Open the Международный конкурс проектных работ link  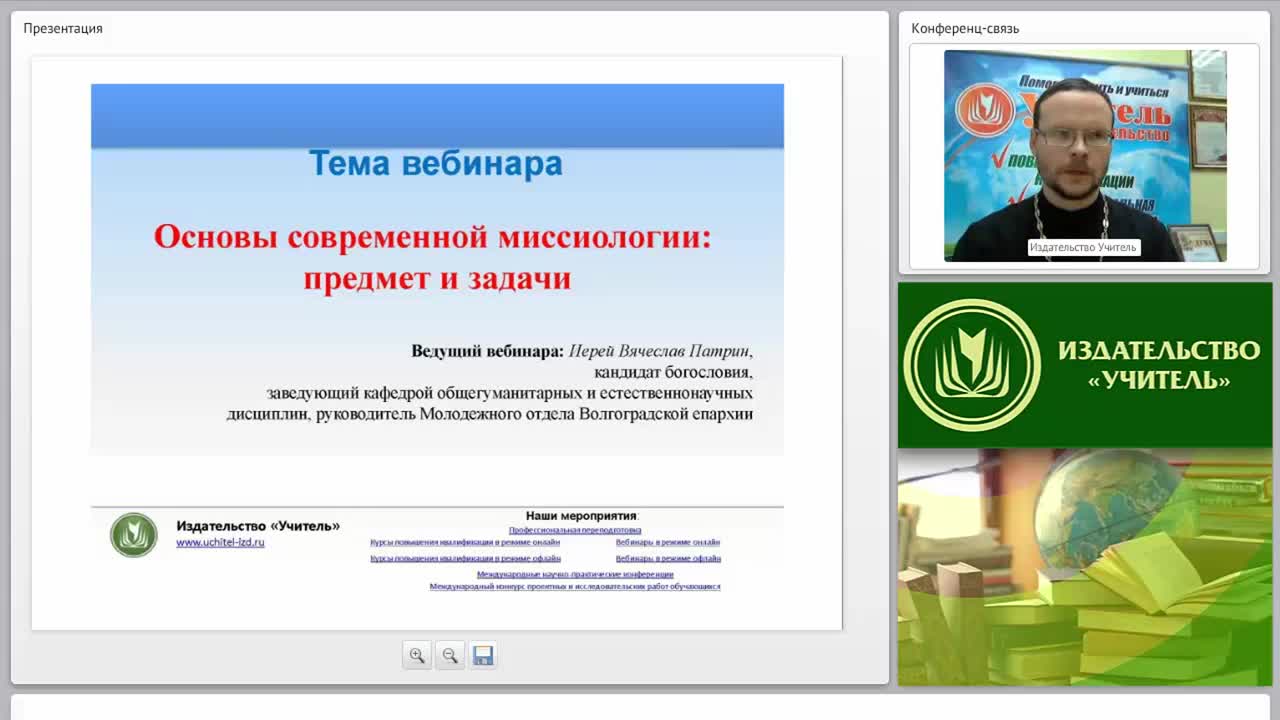(x=575, y=586)
